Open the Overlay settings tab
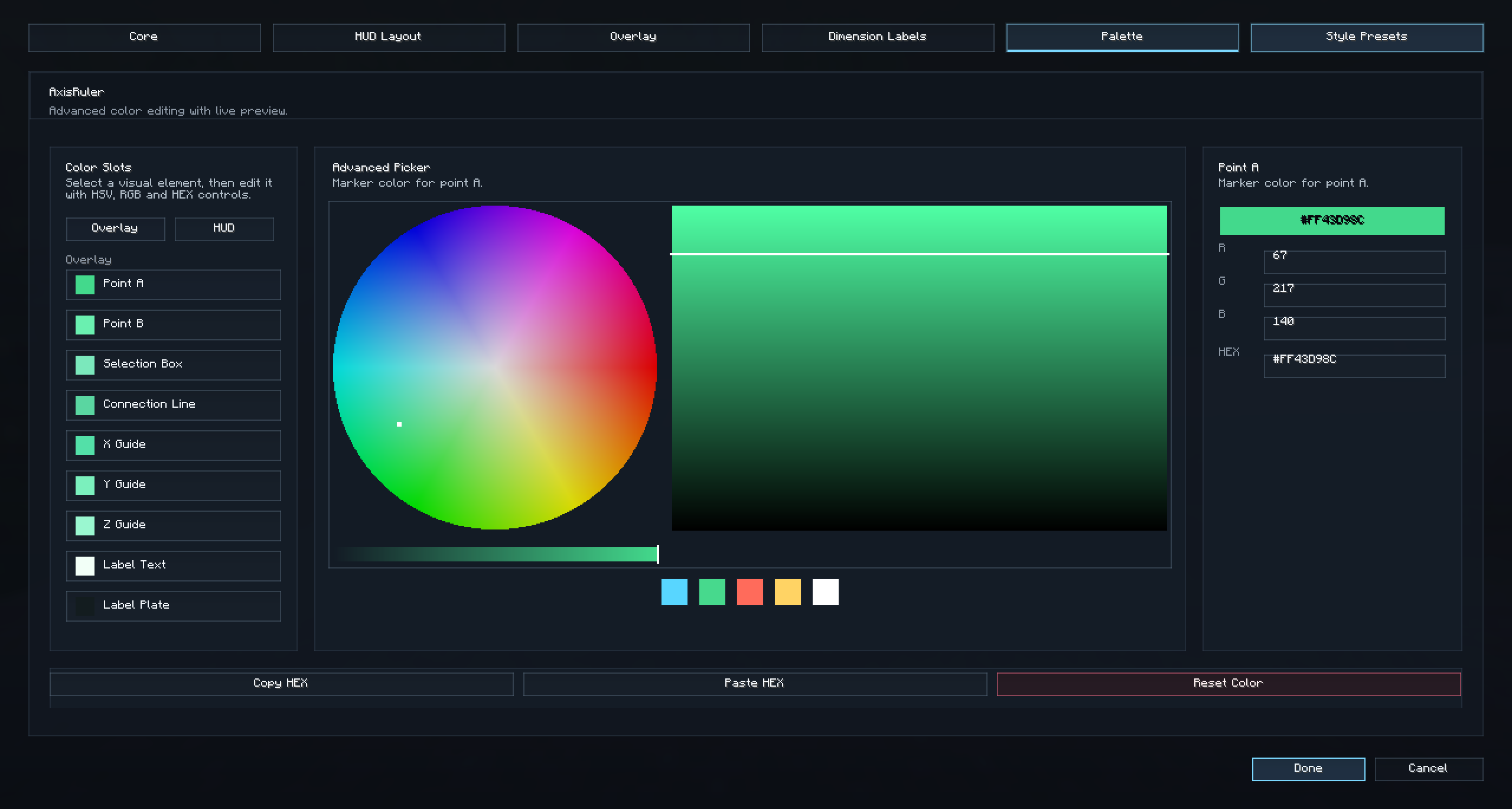The width and height of the screenshot is (1512, 809). pyautogui.click(x=633, y=37)
